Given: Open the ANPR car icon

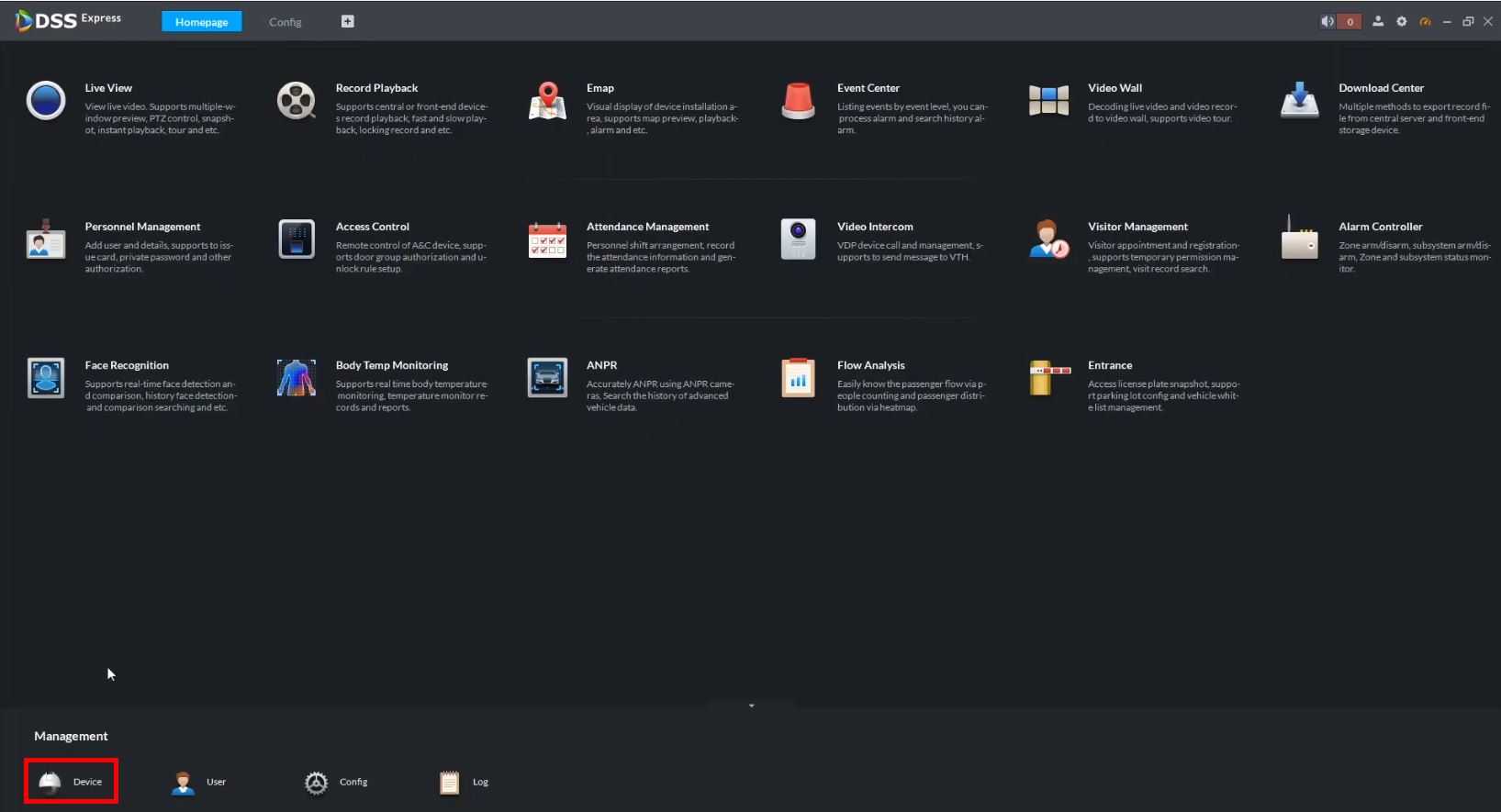Looking at the screenshot, I should tap(547, 378).
